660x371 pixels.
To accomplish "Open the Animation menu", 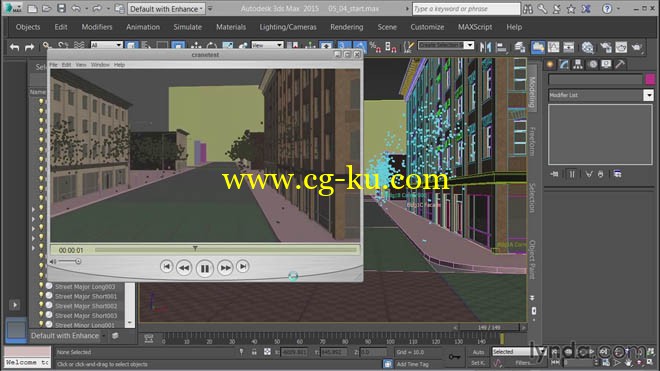I will [x=143, y=27].
